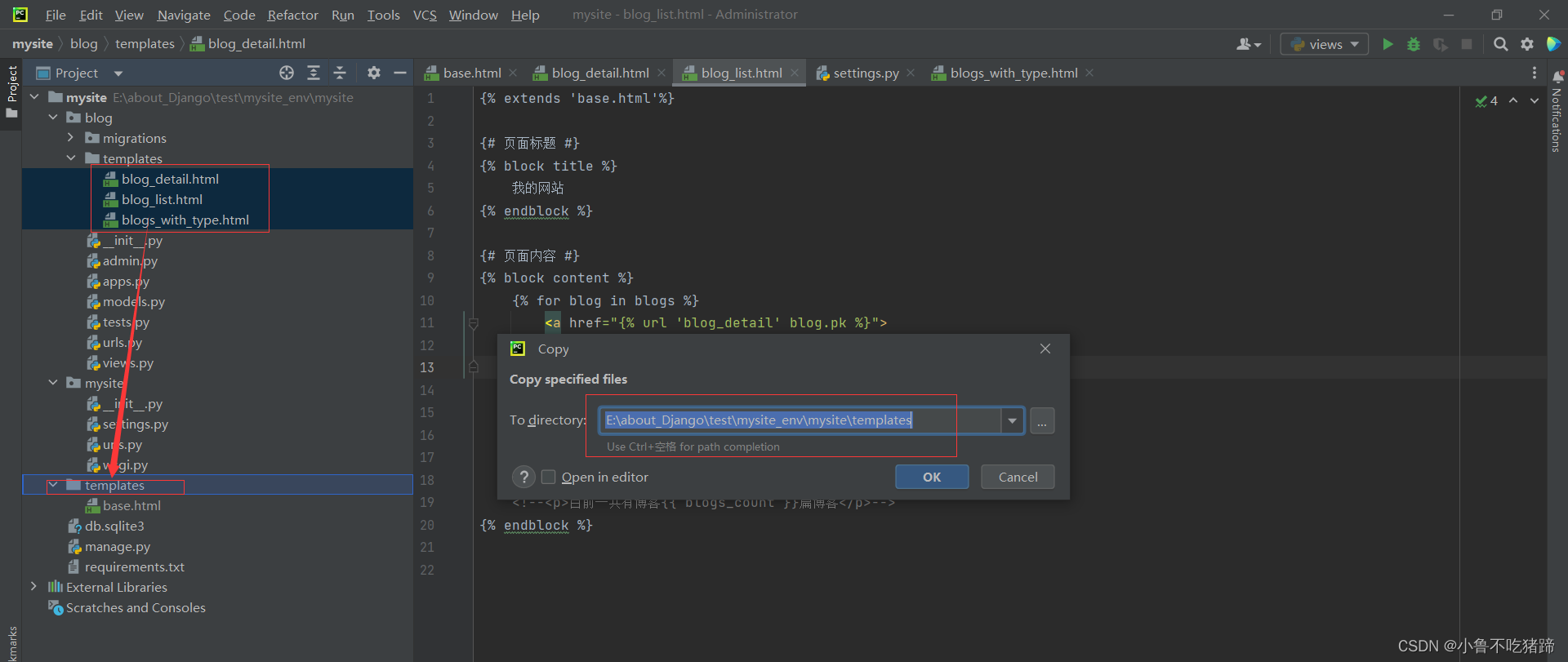Open the Tools menu

[383, 15]
